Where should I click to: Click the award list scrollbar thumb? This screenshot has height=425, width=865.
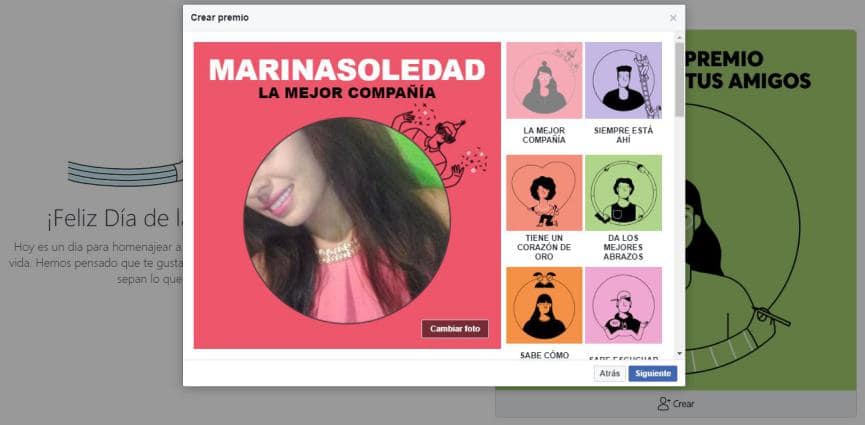click(x=679, y=80)
